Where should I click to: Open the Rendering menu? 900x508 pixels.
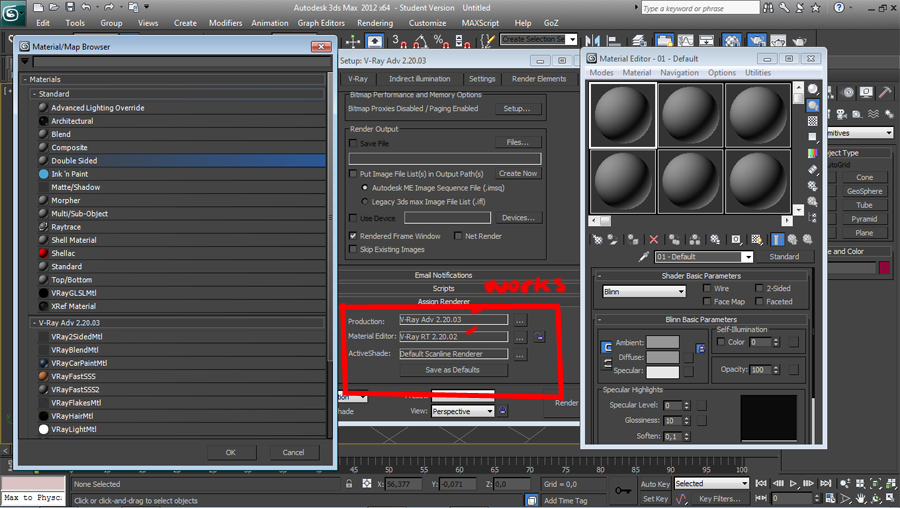tap(375, 23)
